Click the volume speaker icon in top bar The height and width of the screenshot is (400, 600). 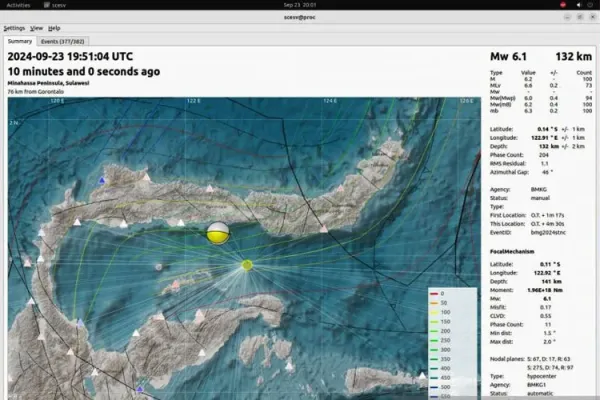(x=579, y=5)
